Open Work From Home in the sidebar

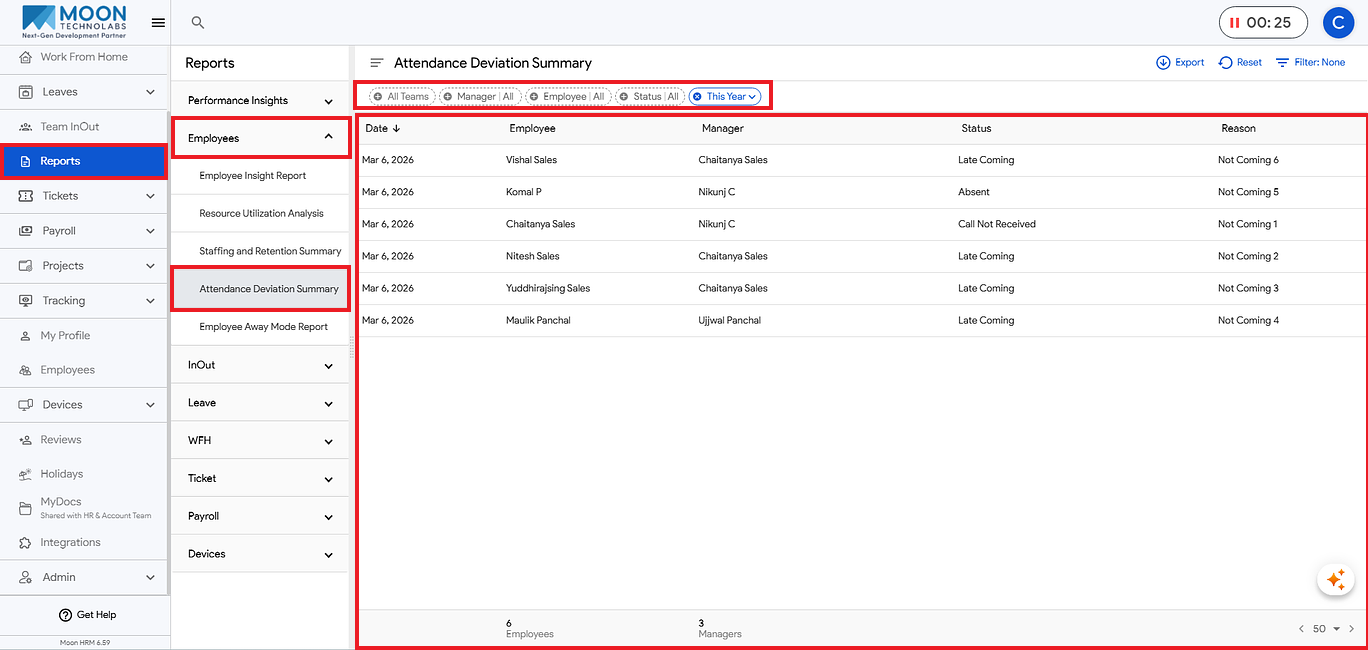83,57
